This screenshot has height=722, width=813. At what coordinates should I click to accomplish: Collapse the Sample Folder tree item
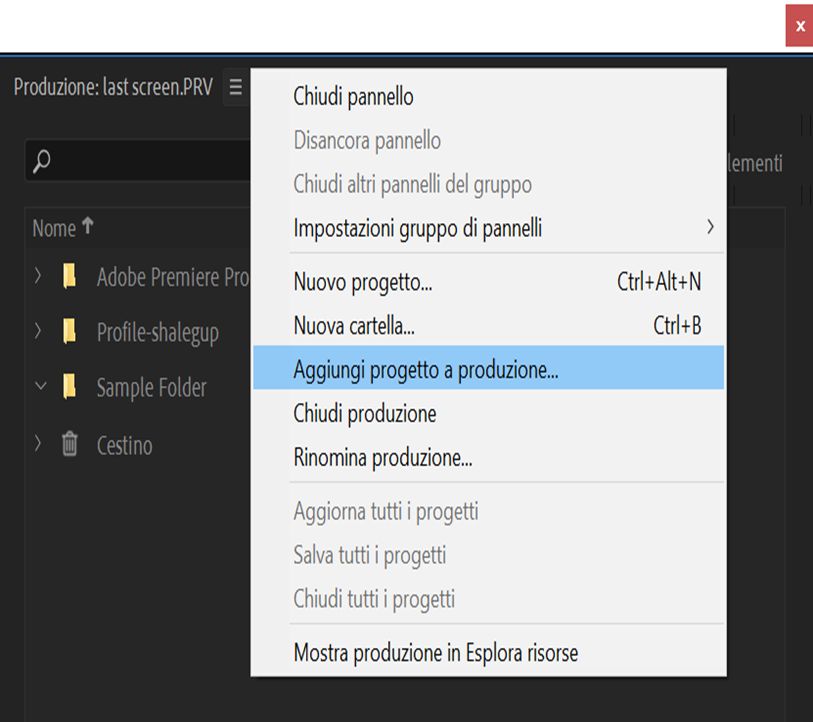[40, 385]
